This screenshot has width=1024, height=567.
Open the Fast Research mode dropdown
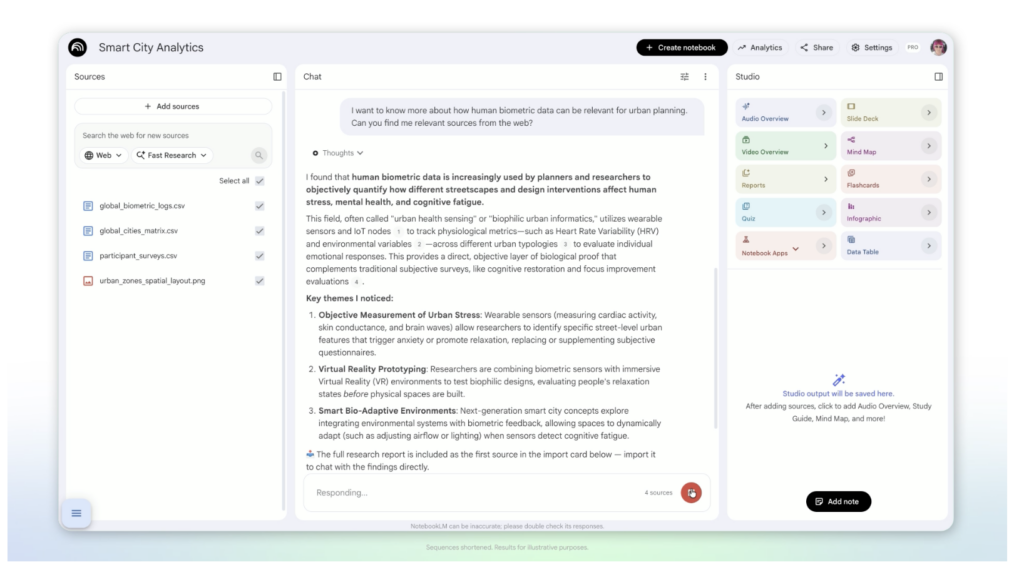pyautogui.click(x=172, y=155)
